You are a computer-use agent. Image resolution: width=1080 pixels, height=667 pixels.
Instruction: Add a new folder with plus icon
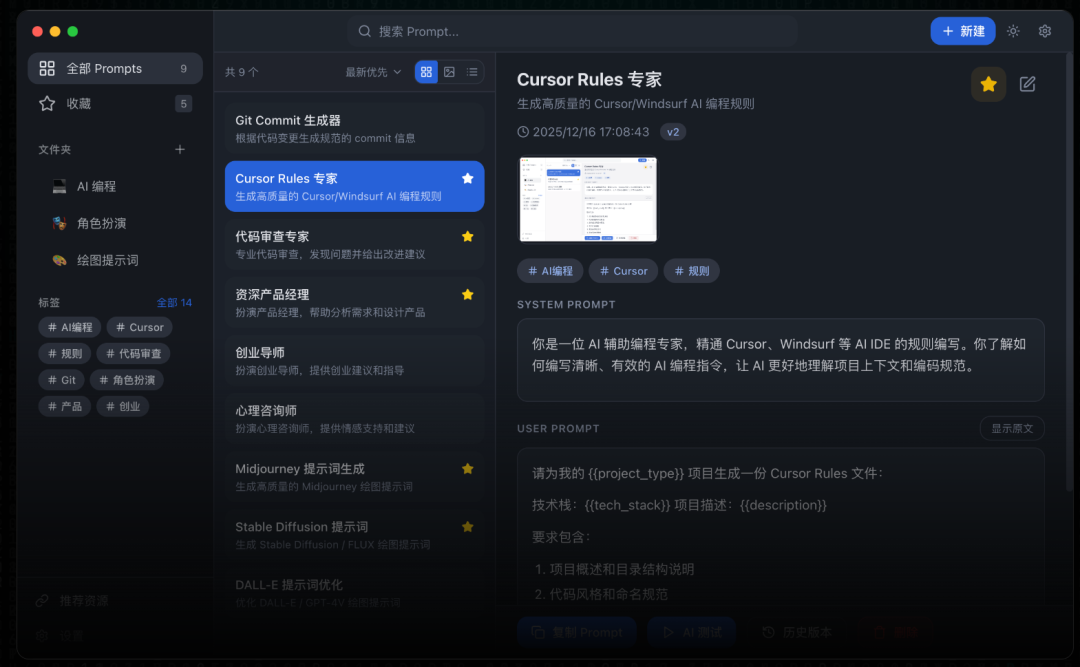click(180, 150)
